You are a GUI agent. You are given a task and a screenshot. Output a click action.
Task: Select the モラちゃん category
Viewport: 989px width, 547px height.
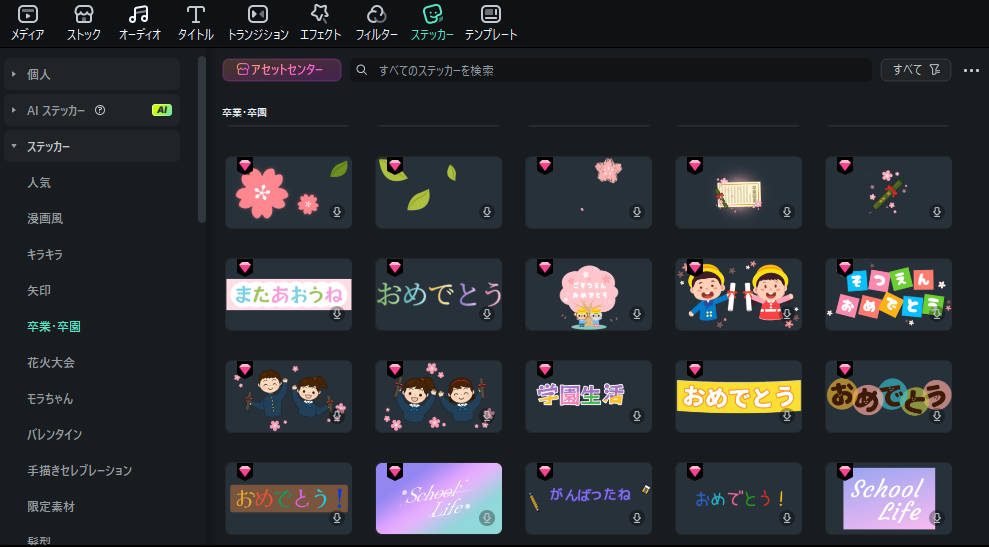coord(50,399)
